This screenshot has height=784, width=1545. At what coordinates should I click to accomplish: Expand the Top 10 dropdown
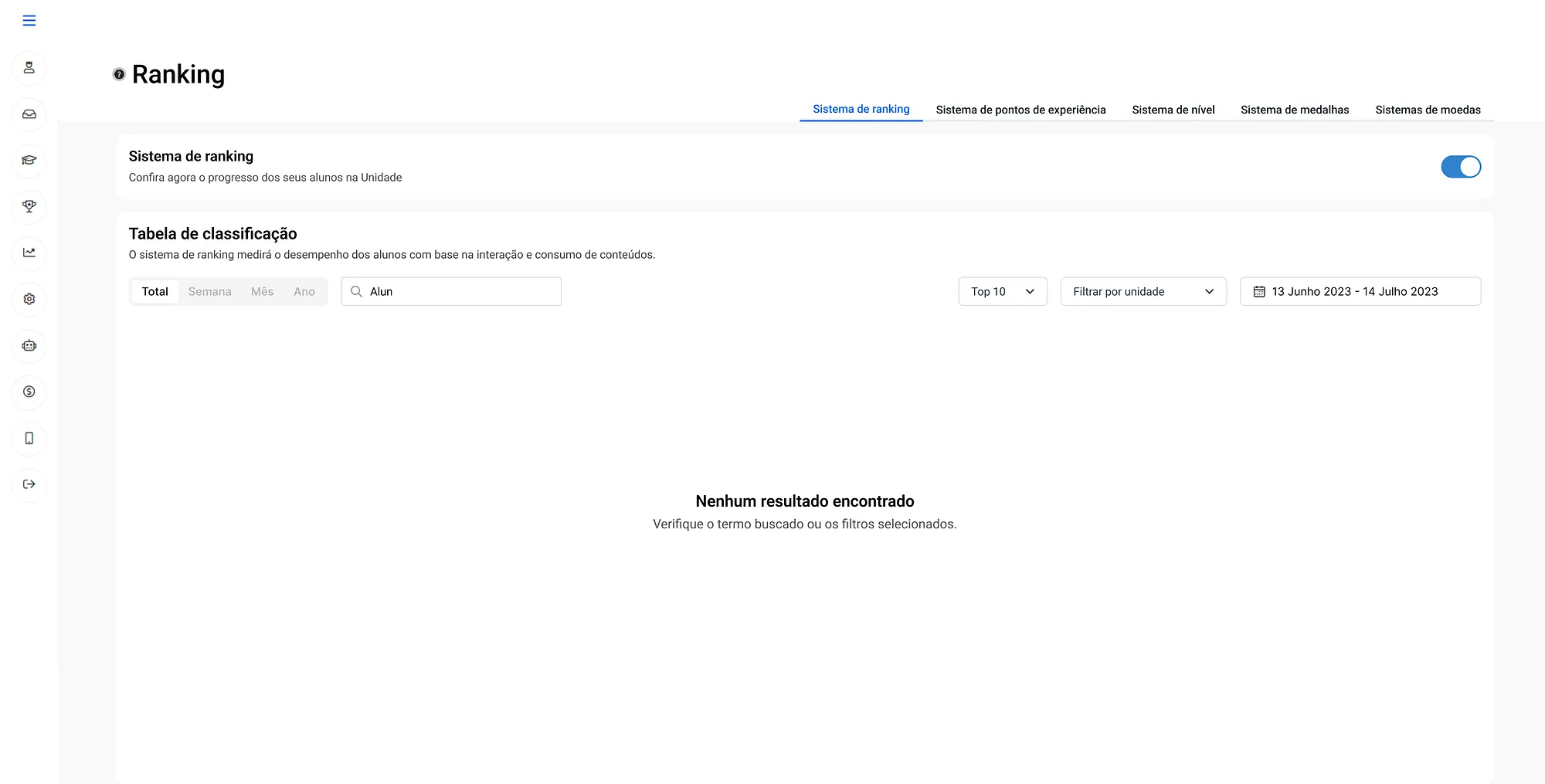[x=1002, y=292]
